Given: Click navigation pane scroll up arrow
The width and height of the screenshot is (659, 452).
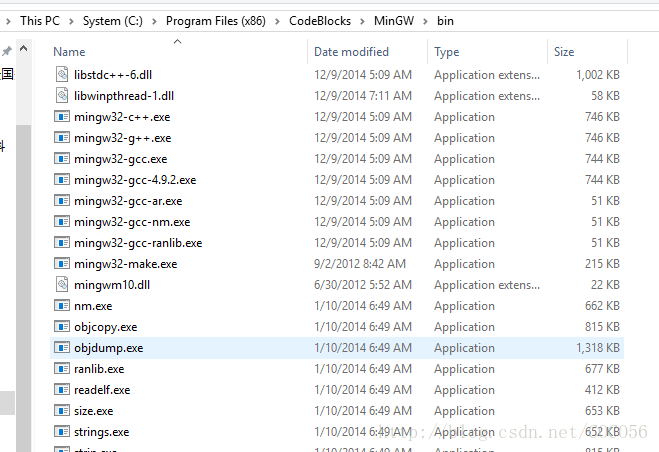Looking at the screenshot, I should point(24,48).
